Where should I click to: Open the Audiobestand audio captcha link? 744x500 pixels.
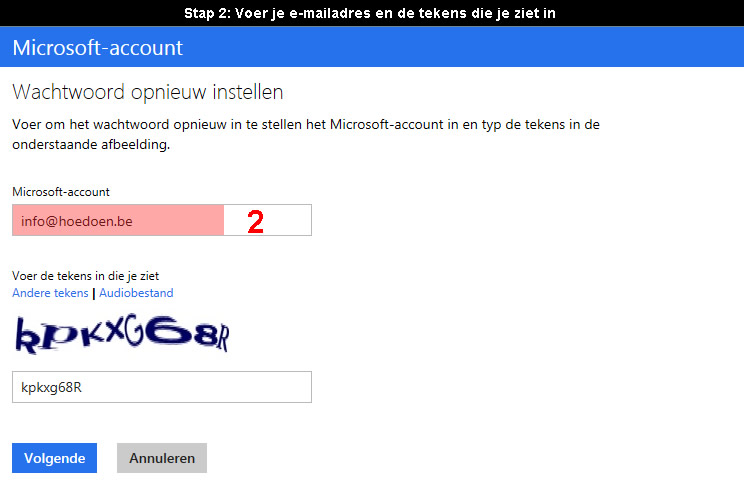(136, 293)
